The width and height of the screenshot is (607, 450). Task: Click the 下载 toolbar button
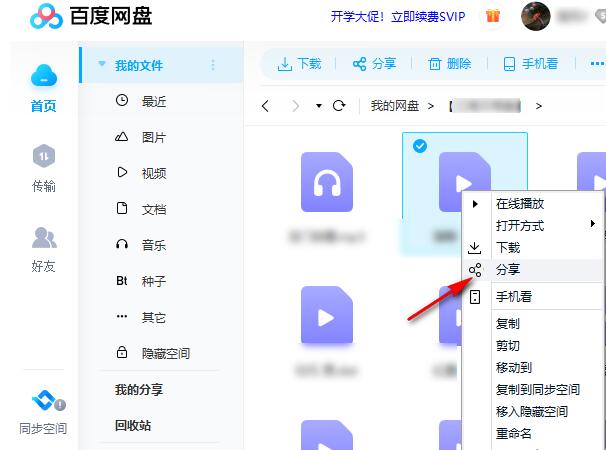pos(300,64)
